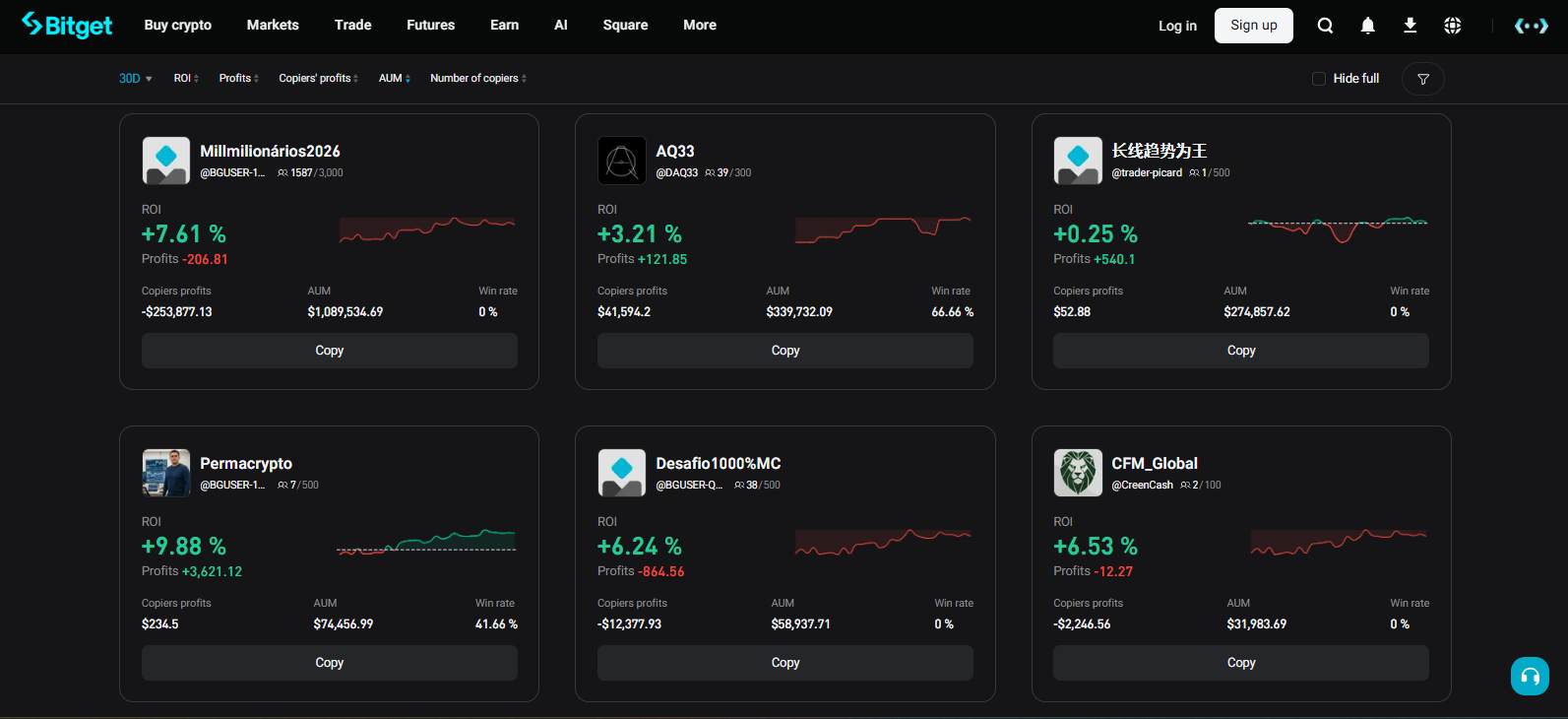Screen dimensions: 1568x719
Task: Click the Sign up button
Action: point(1254,26)
